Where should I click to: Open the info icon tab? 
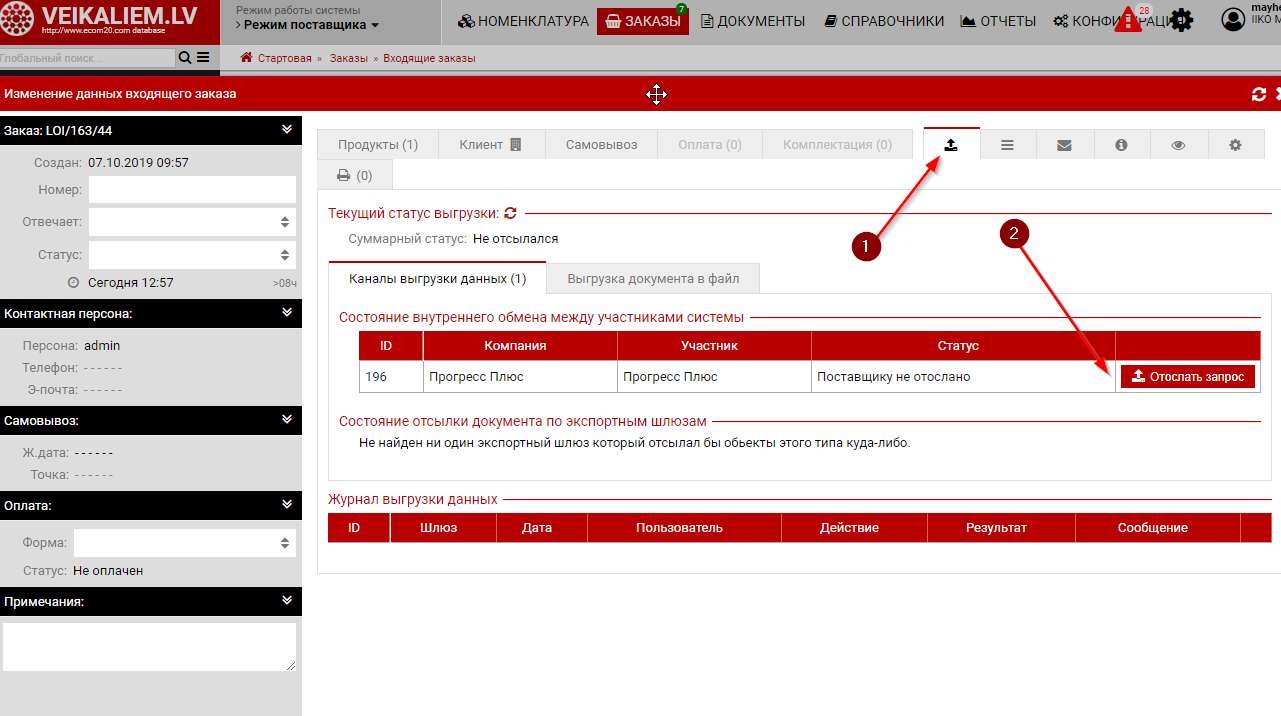pyautogui.click(x=1121, y=145)
